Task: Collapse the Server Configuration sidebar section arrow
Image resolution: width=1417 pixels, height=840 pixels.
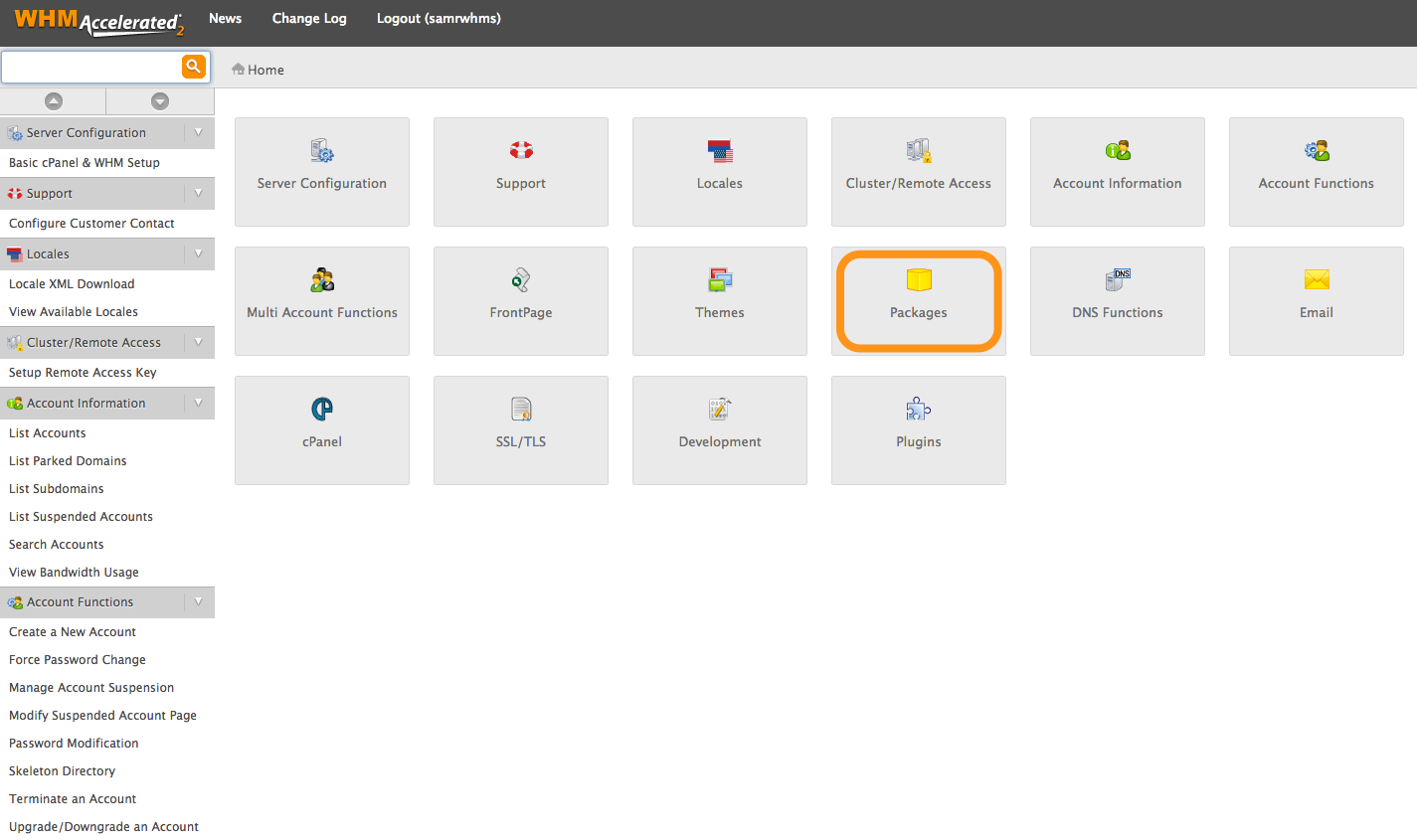Action: point(199,132)
